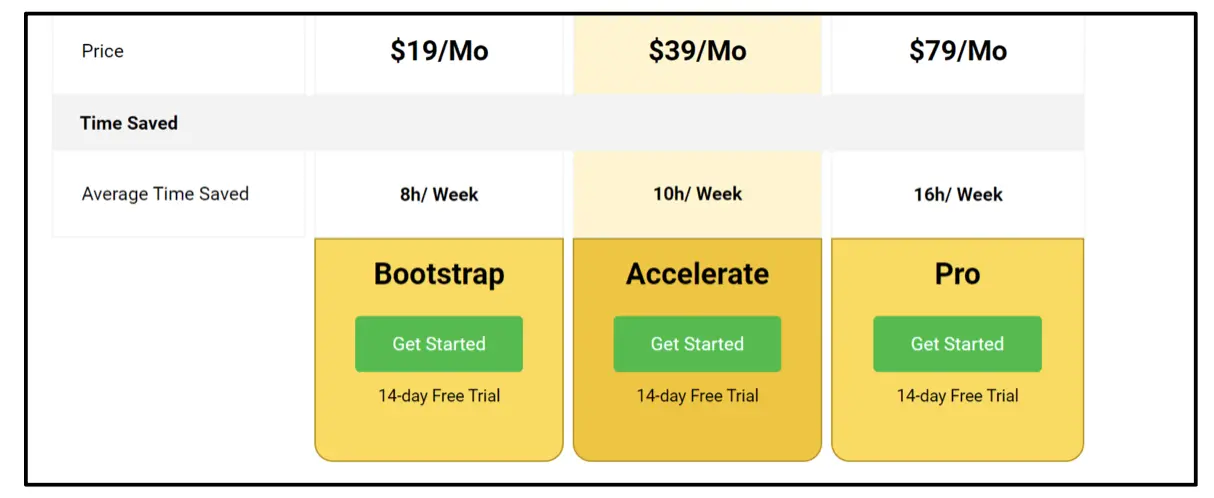Click the Pro plan card background

point(957,435)
